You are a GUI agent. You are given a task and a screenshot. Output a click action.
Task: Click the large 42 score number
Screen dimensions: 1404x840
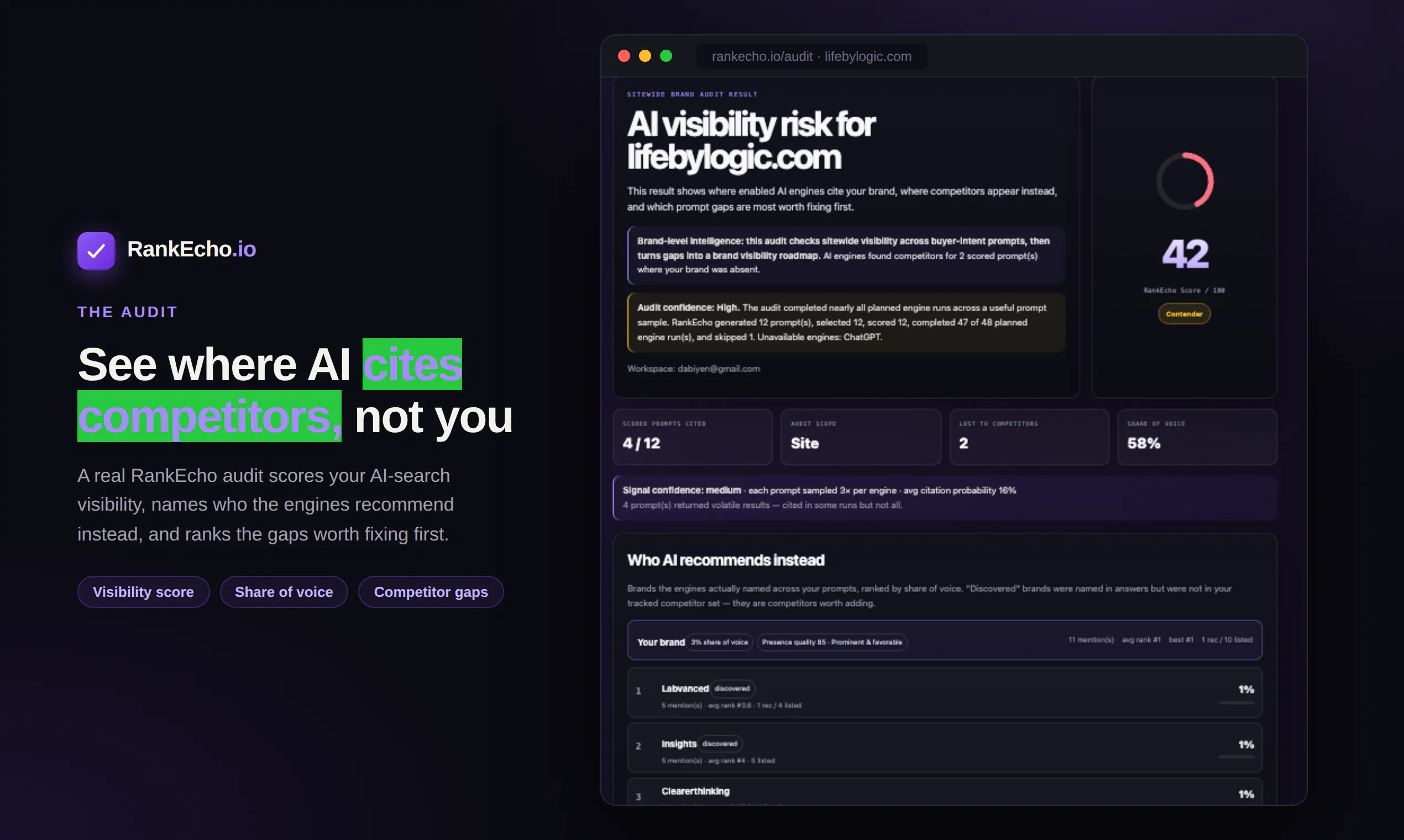tap(1185, 254)
